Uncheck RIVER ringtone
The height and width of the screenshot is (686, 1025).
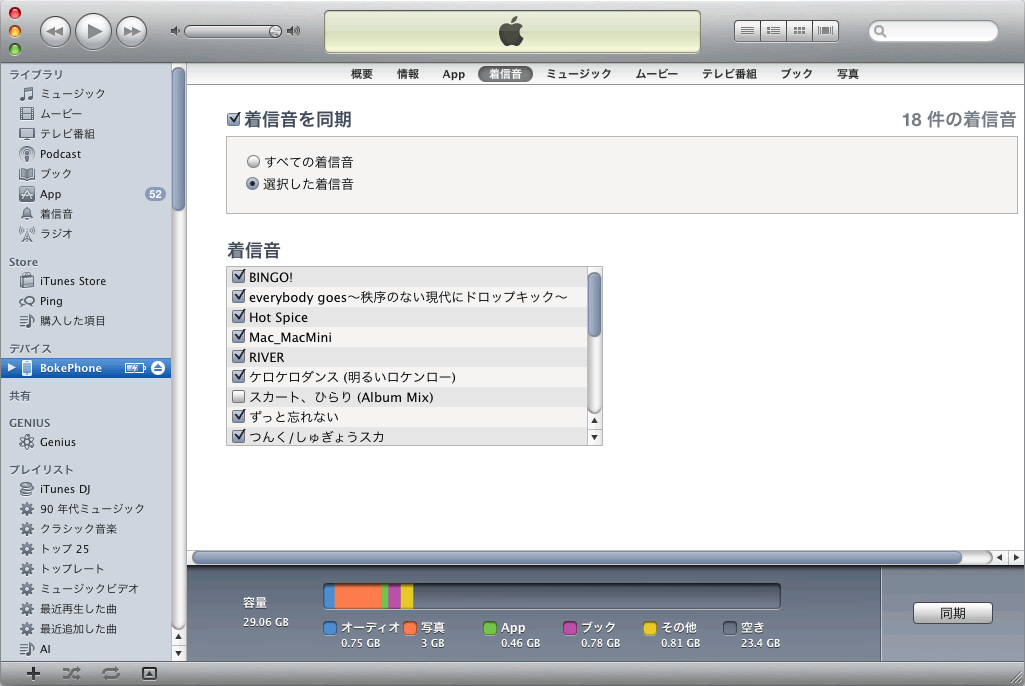[239, 356]
